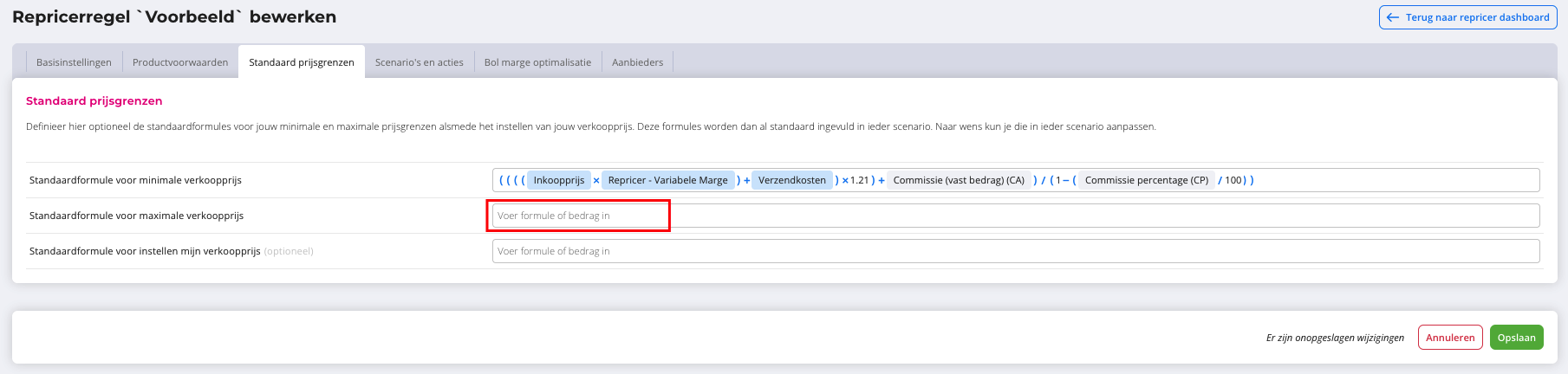Screen dimensions: 1568x374
Task: Switch to the Productvoorwaarden tab
Action: (x=180, y=62)
